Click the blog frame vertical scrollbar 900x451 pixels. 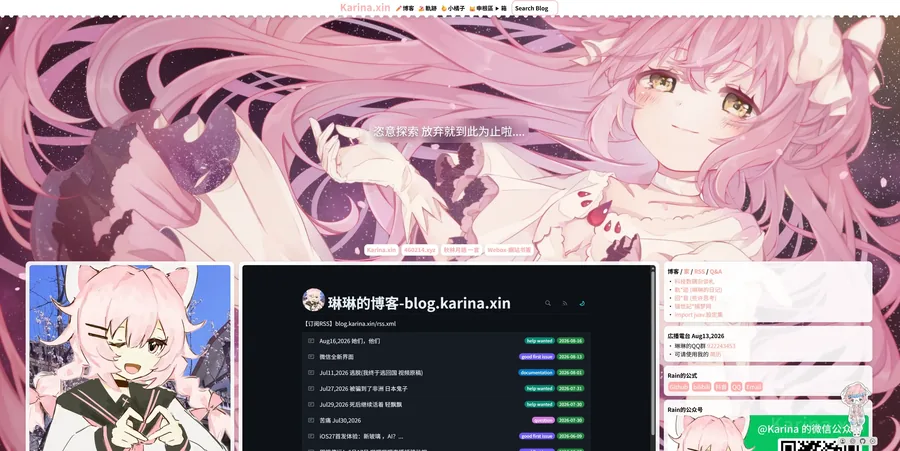[653, 351]
